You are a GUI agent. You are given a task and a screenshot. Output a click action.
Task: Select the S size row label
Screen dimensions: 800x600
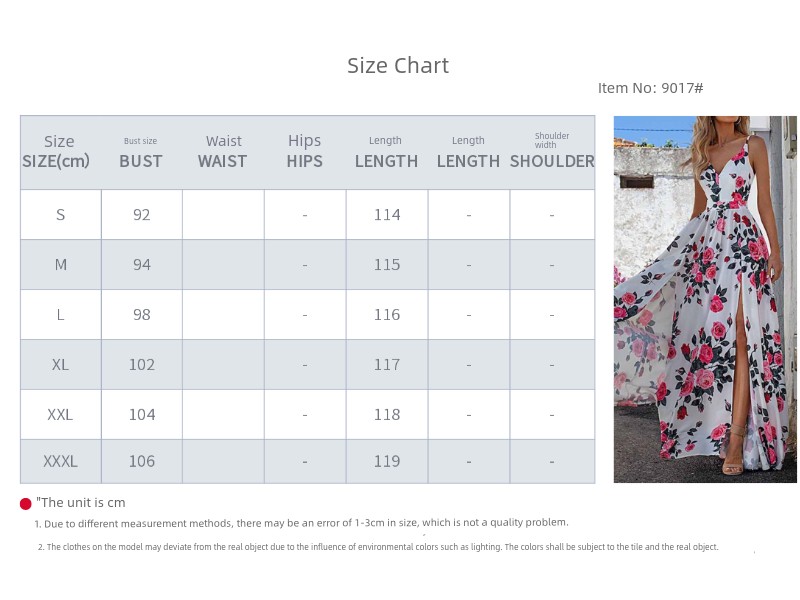(x=61, y=215)
